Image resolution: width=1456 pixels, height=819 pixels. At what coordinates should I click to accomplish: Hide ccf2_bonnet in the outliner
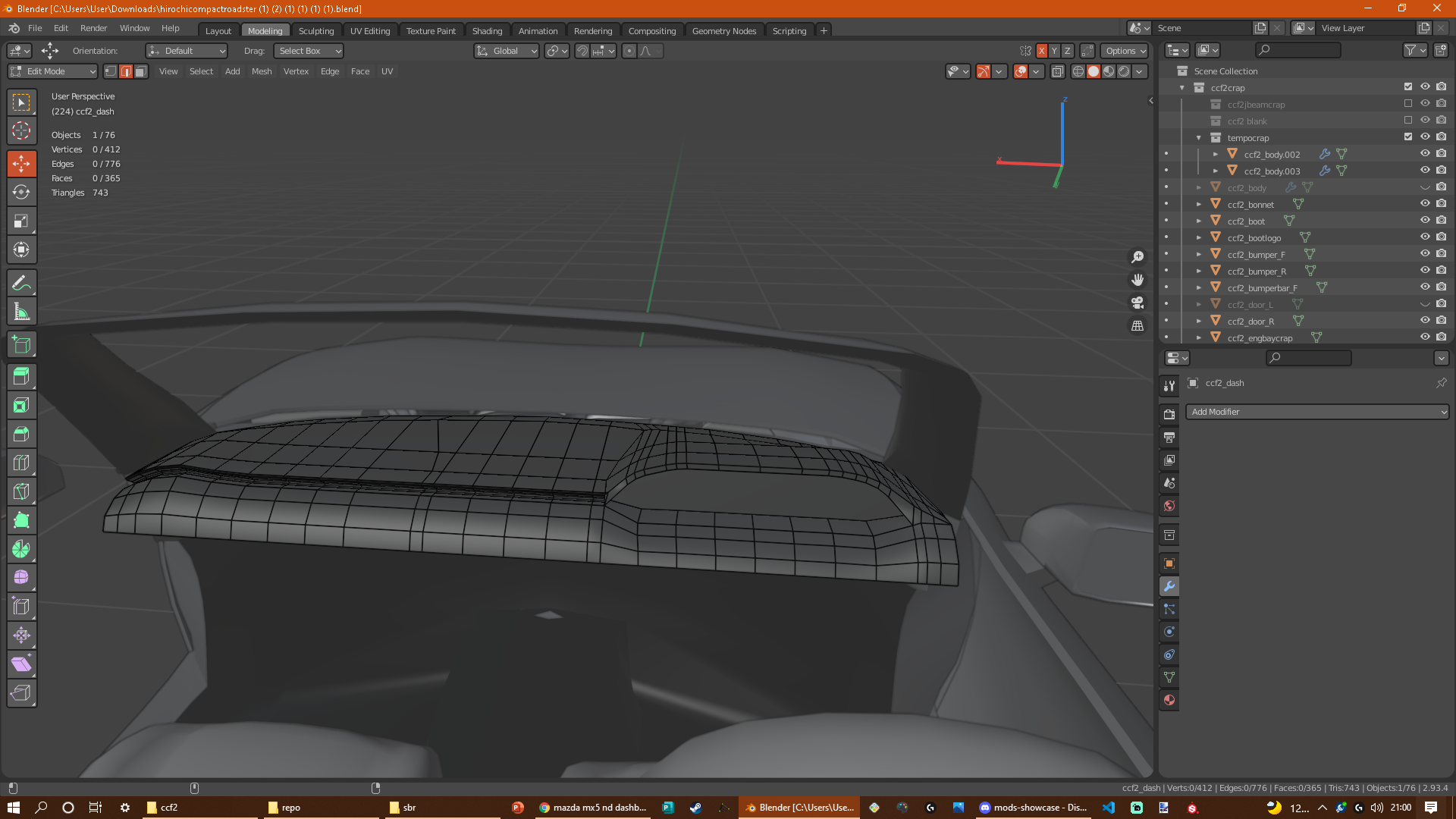pyautogui.click(x=1425, y=204)
